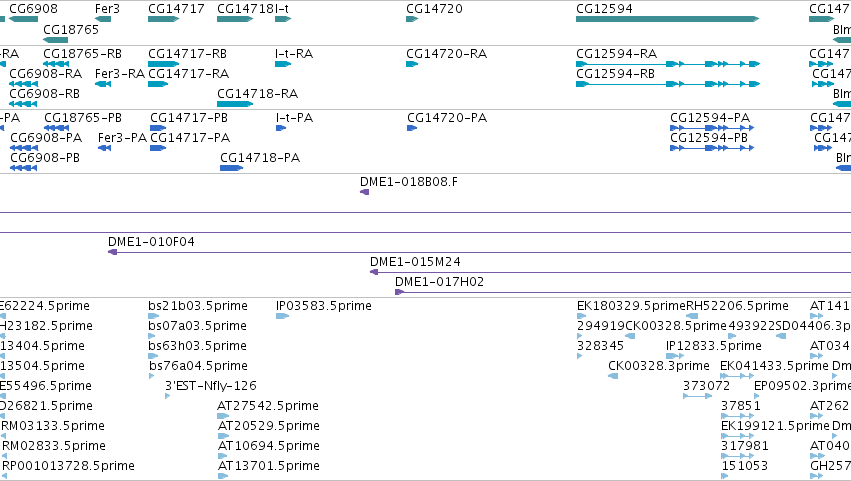
Task: Select the 151053 EST label
Action: tap(745, 466)
